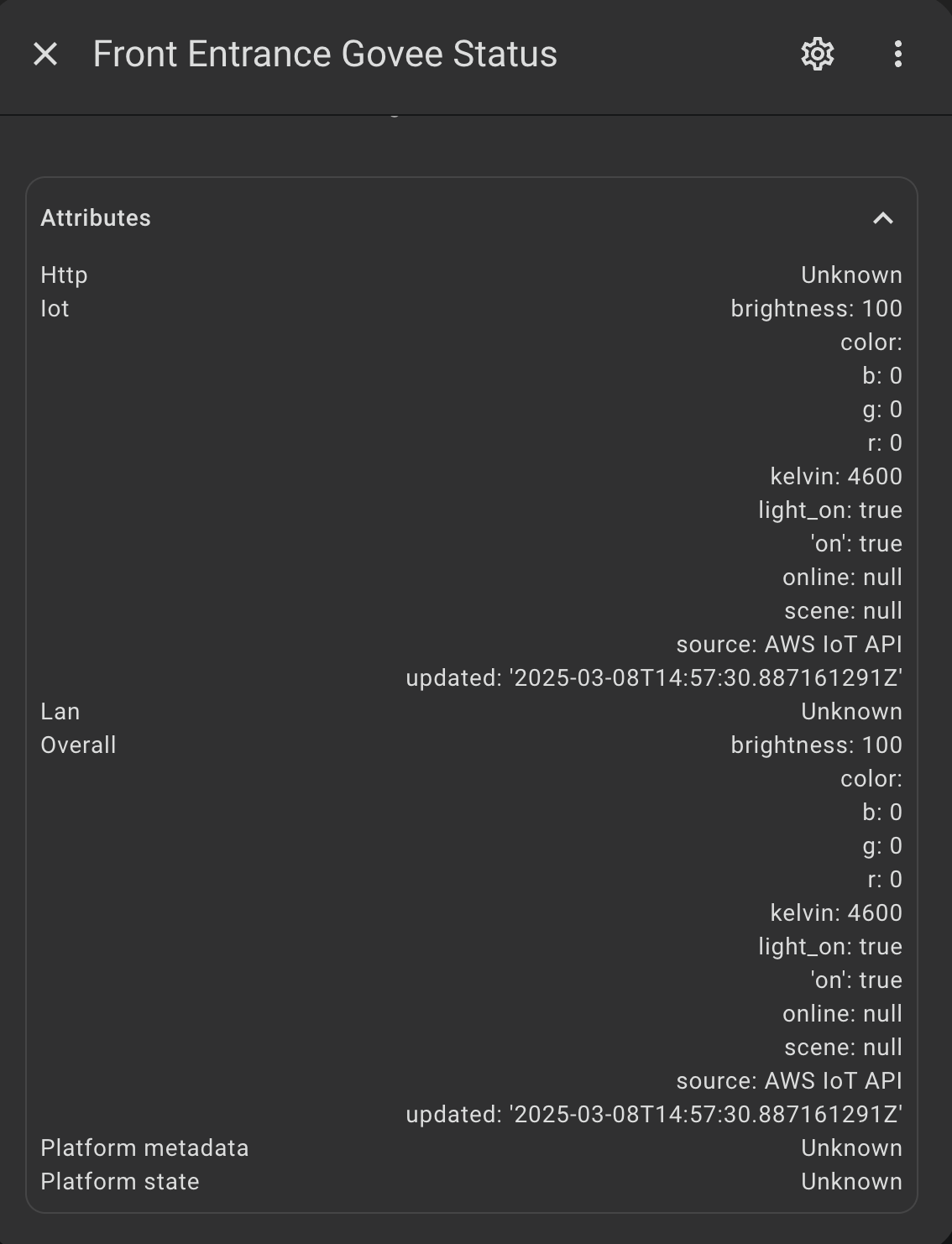Open entity settings with the gear icon
The height and width of the screenshot is (1244, 952).
click(x=817, y=55)
